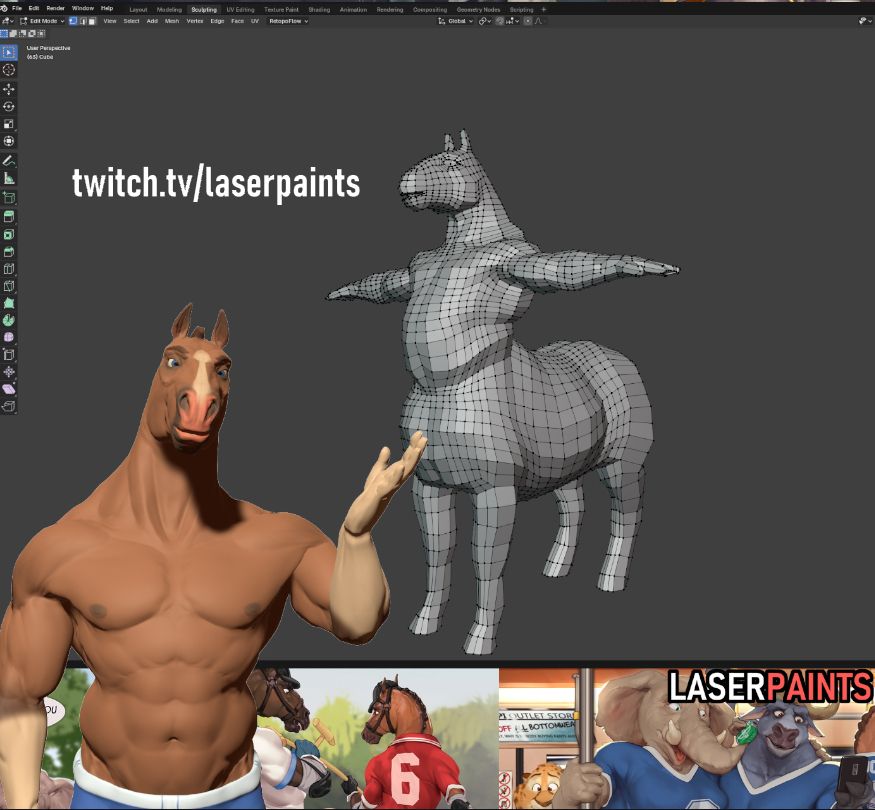
Task: Choose the Inset Faces tool
Action: click(8, 234)
